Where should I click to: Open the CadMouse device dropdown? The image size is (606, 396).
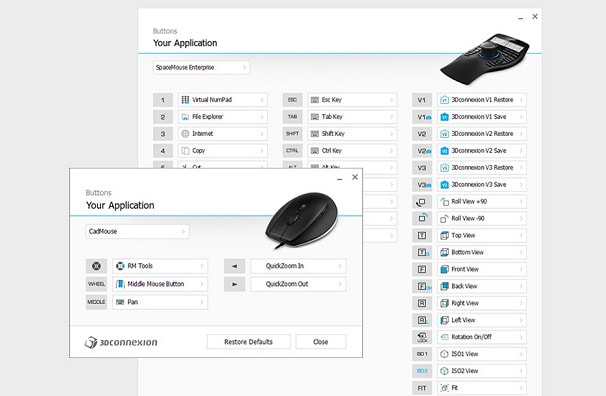click(137, 231)
